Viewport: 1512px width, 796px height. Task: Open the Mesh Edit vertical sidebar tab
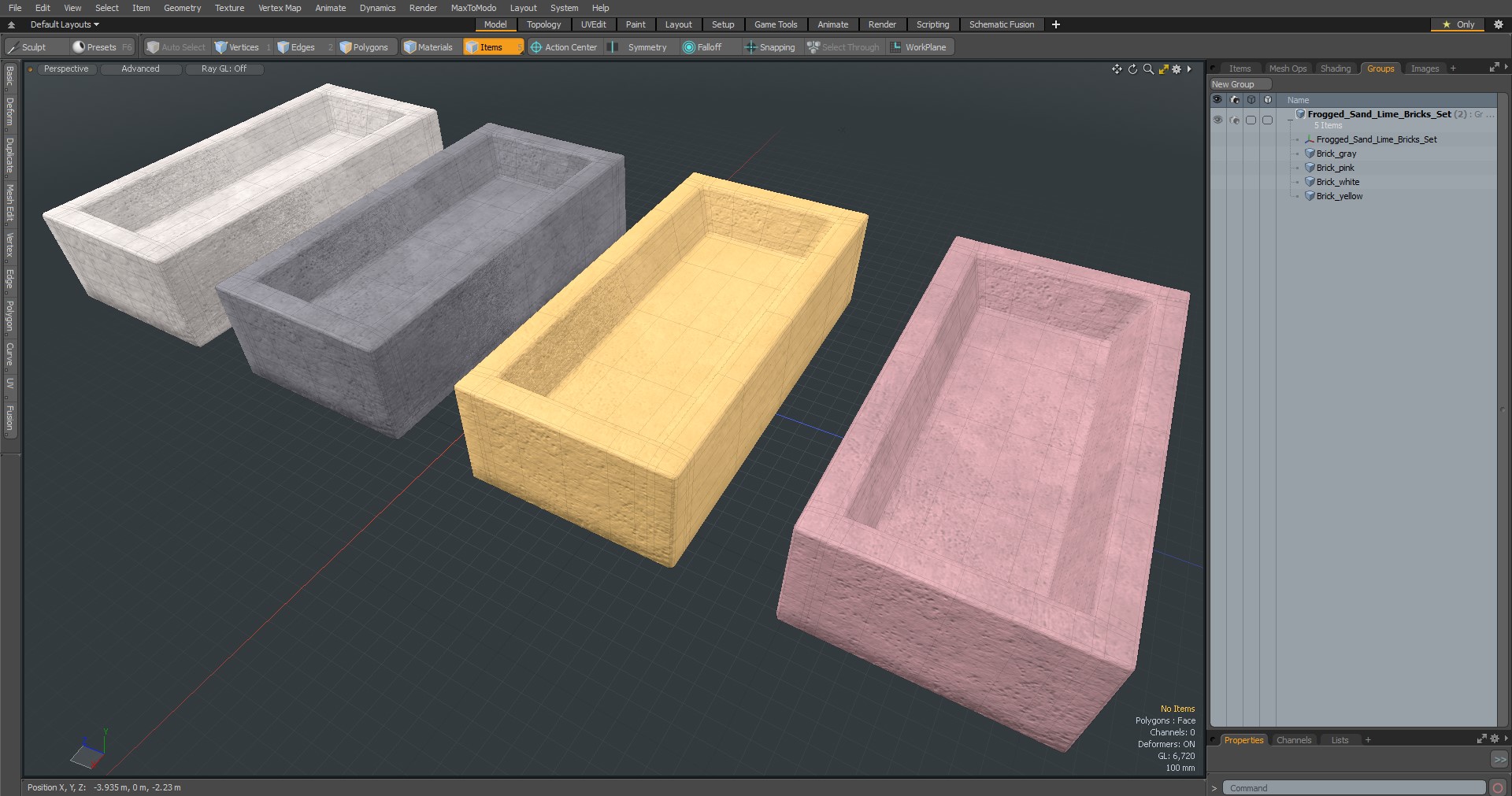pyautogui.click(x=9, y=203)
